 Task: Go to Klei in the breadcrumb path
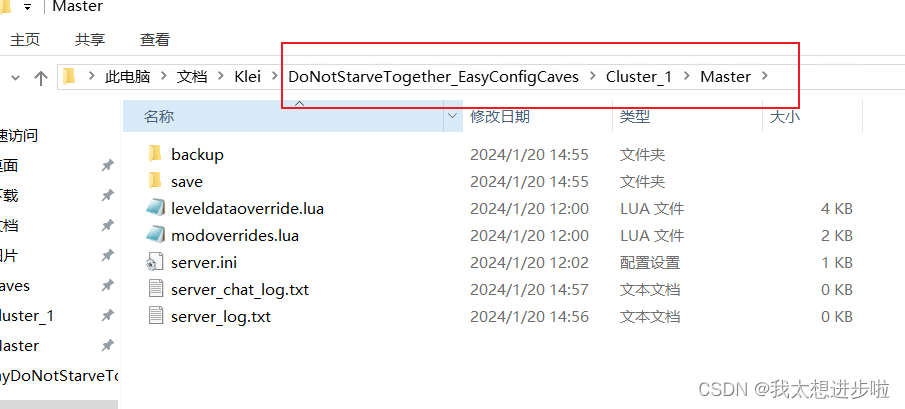(248, 77)
